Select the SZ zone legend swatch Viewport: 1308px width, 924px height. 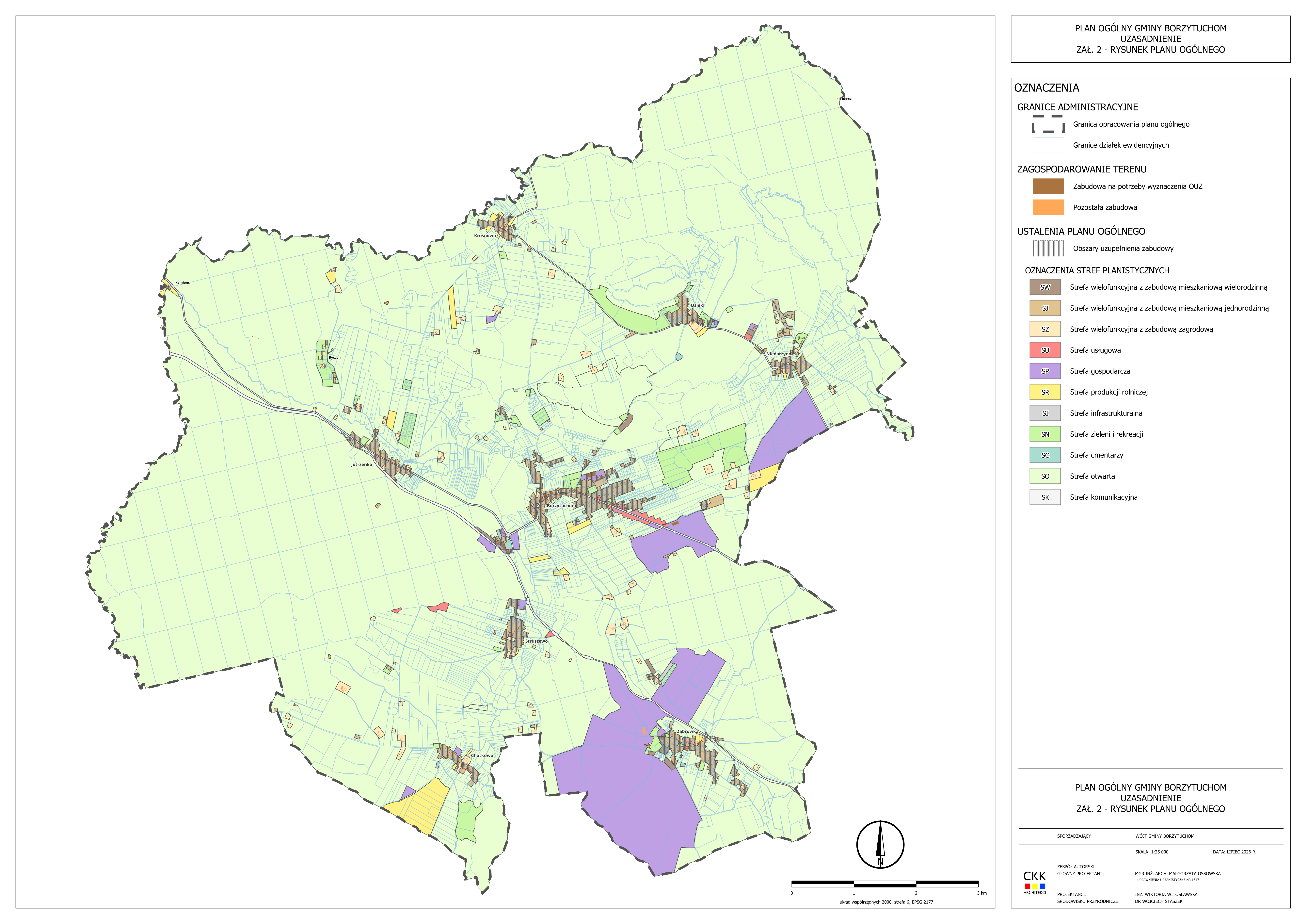click(1045, 329)
